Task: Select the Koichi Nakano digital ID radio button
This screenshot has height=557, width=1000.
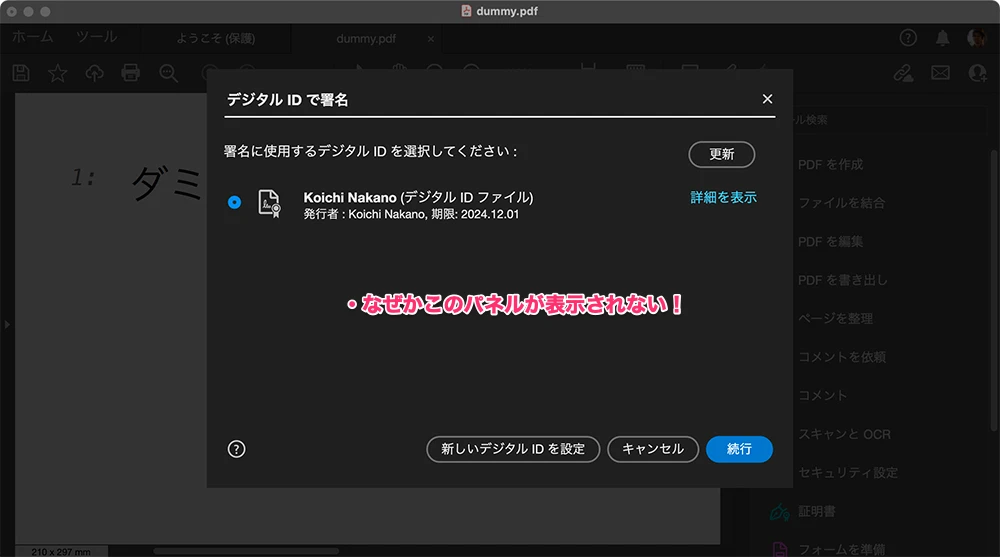Action: pyautogui.click(x=234, y=202)
